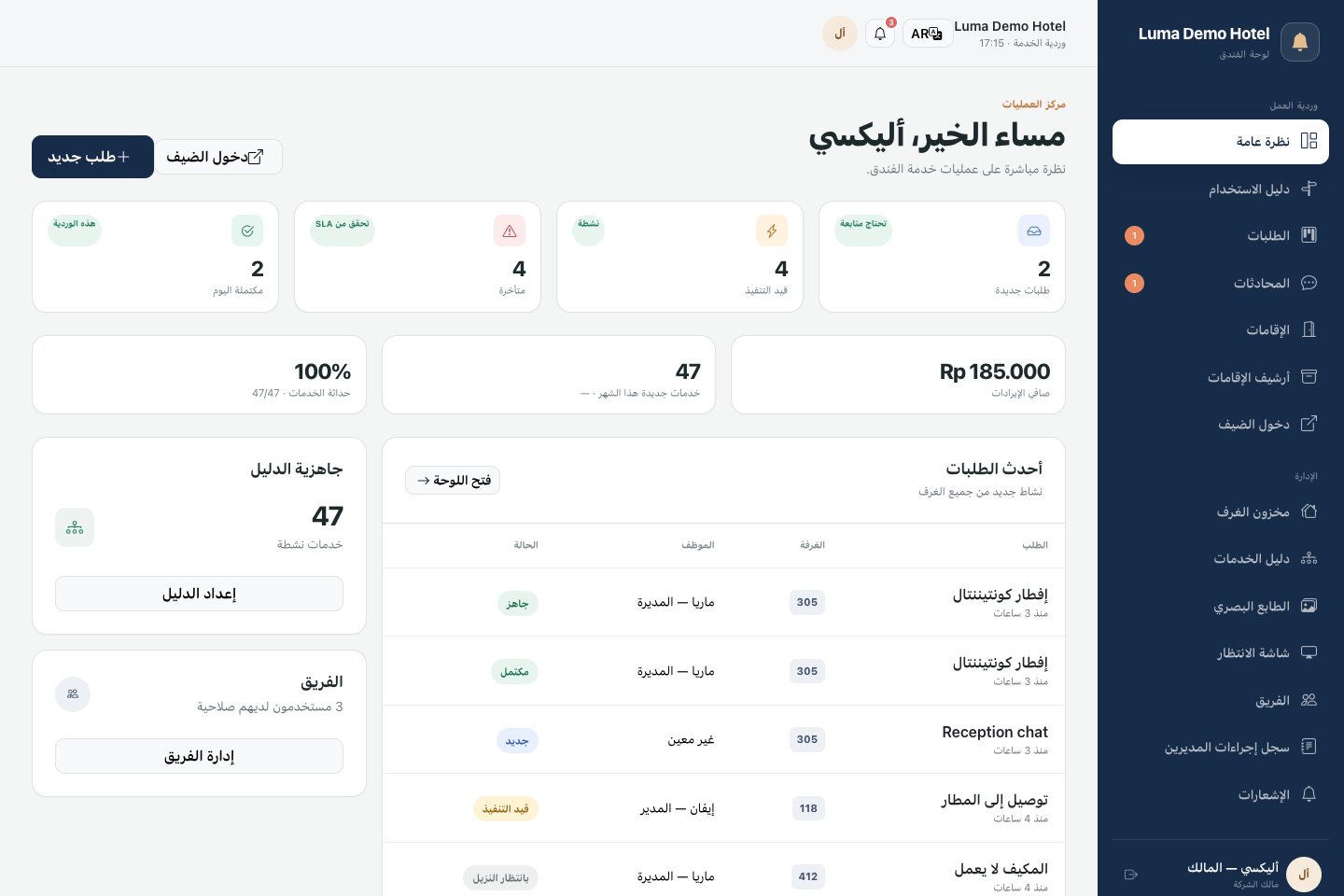
Task: Click the توصيل إلى المطار request
Action: pyautogui.click(x=723, y=808)
